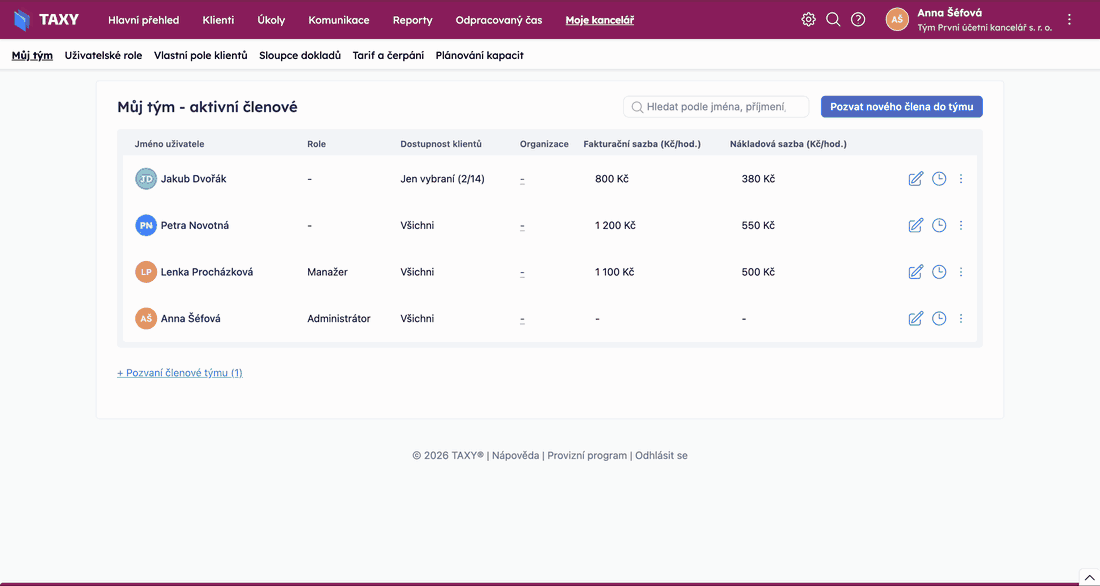Screen dimensions: 1100x586
Task: Click Lenka Procházková's LP avatar
Action: 145,272
